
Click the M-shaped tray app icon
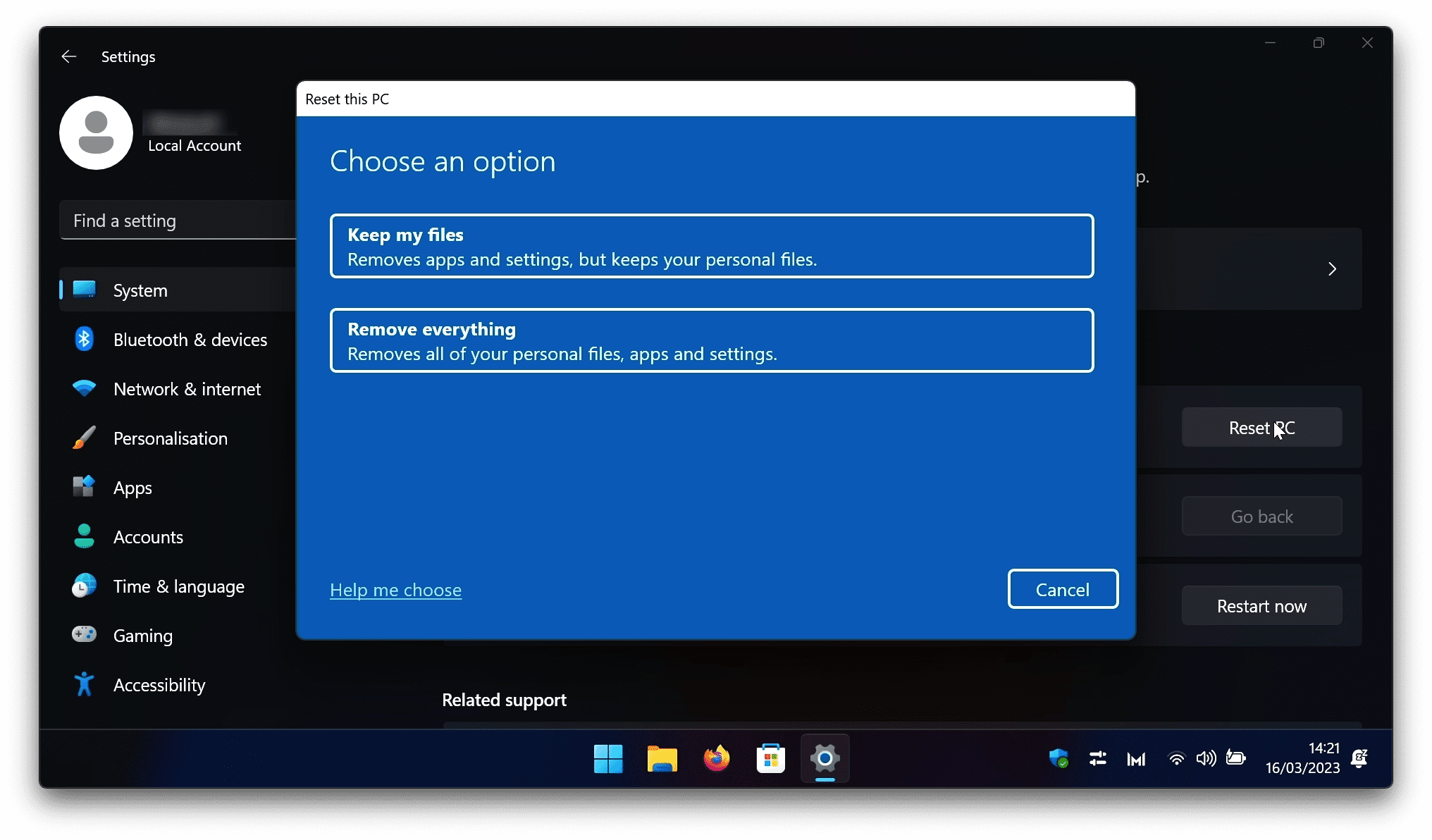[x=1136, y=759]
